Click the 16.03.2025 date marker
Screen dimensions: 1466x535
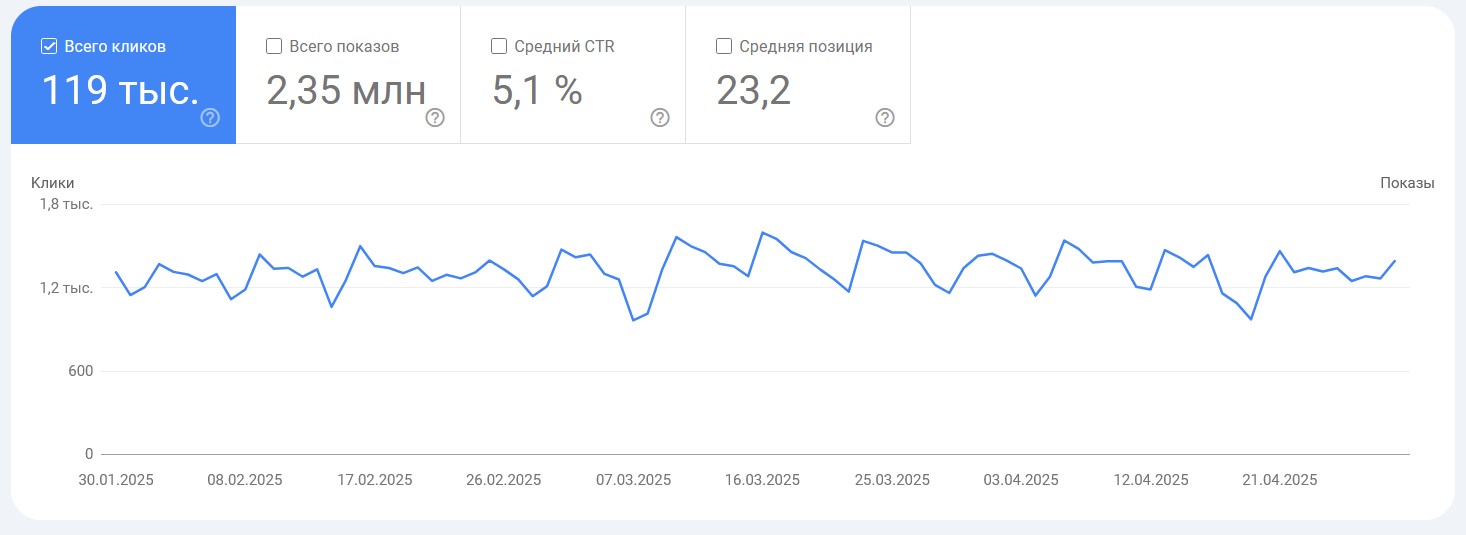762,480
